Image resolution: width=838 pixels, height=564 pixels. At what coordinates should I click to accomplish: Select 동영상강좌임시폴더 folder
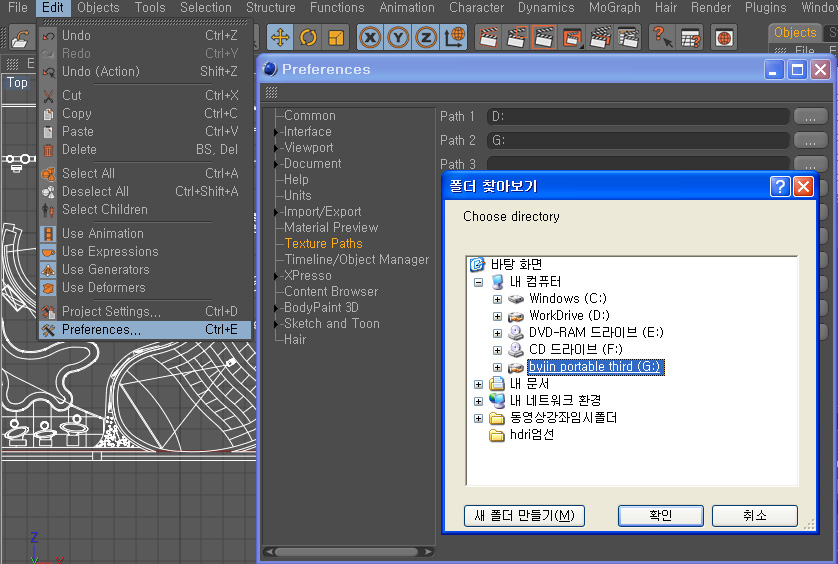[x=563, y=418]
